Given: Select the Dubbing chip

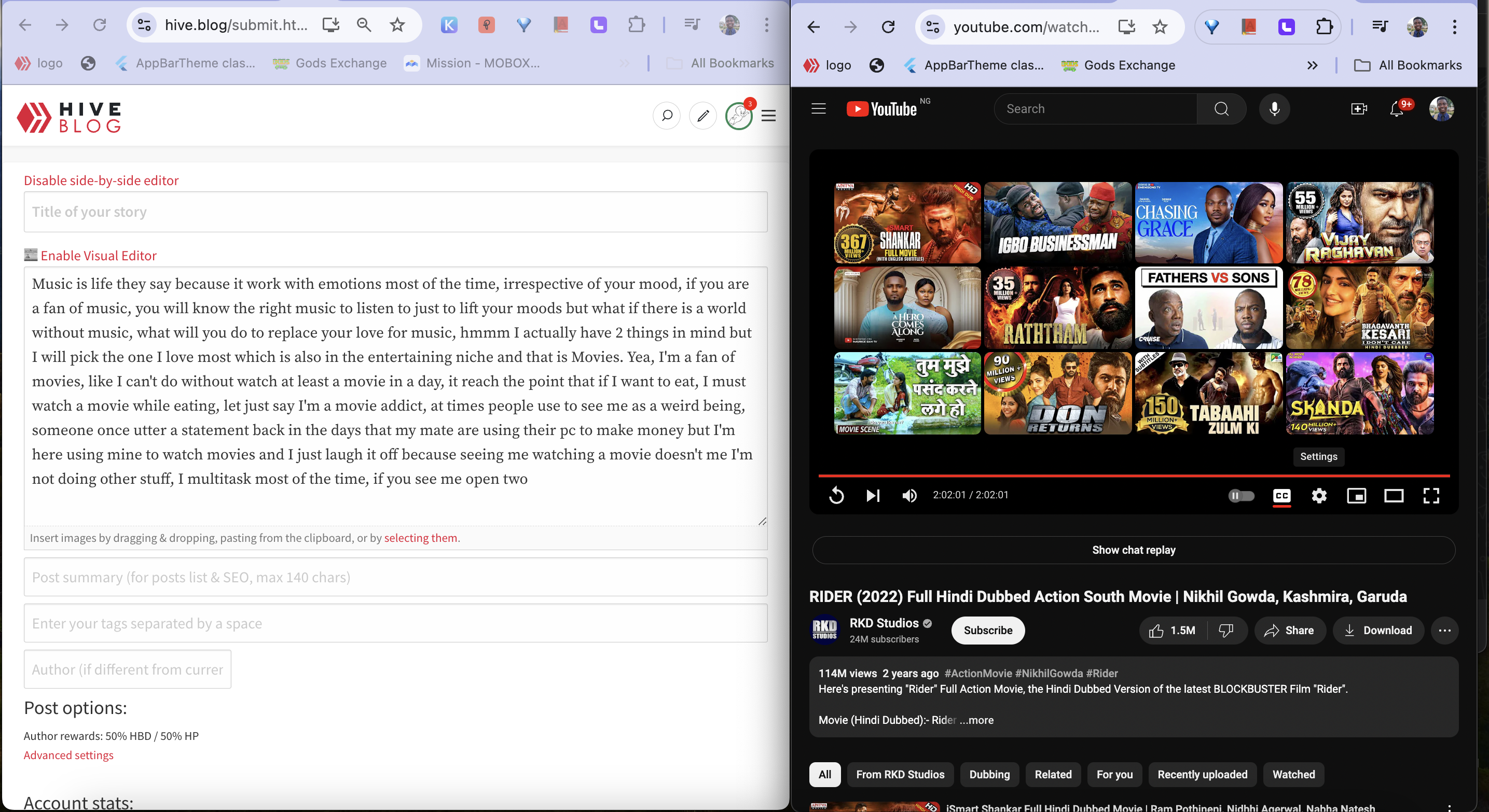Looking at the screenshot, I should point(989,775).
